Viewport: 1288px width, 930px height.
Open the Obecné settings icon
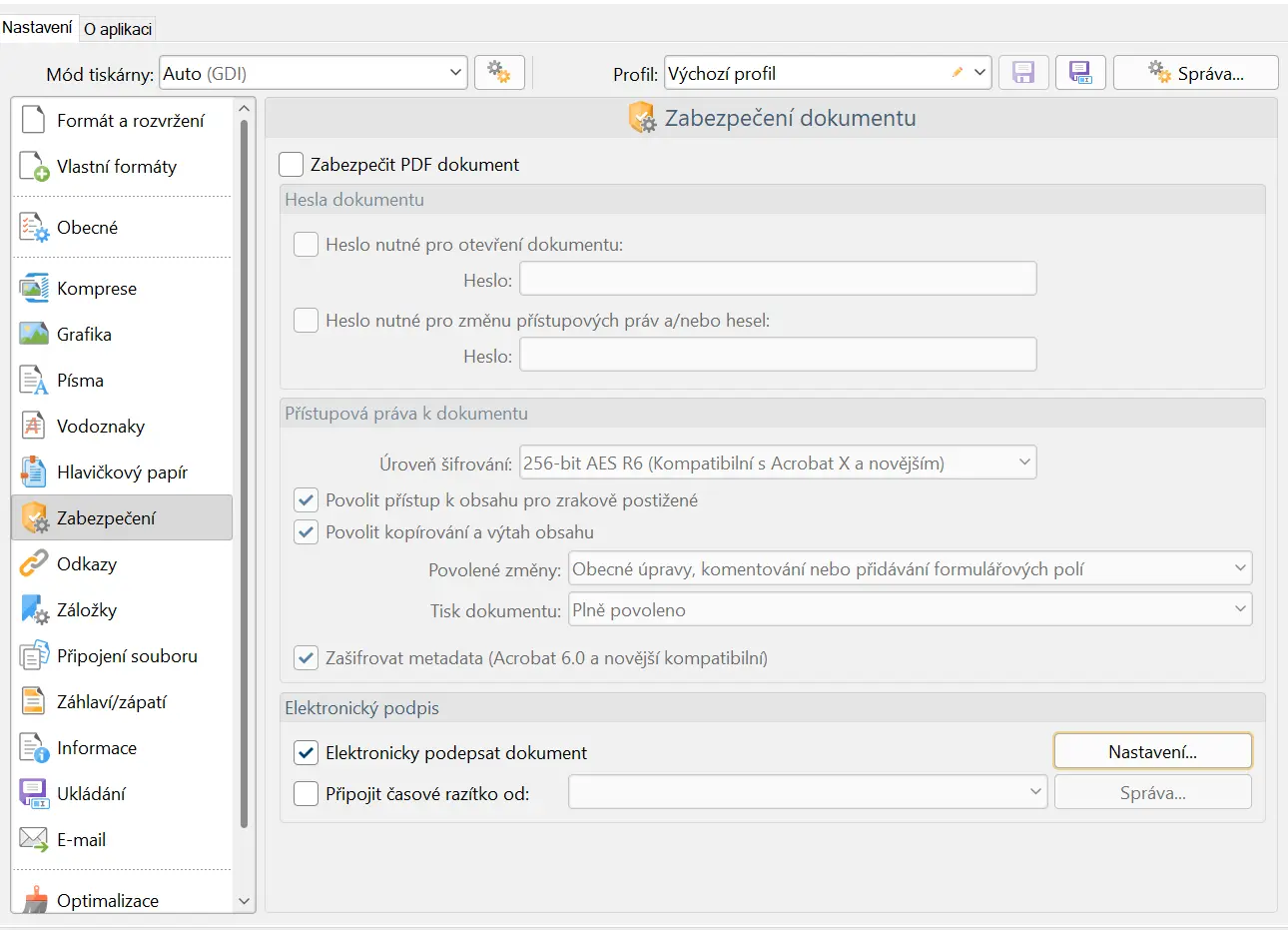coord(34,228)
